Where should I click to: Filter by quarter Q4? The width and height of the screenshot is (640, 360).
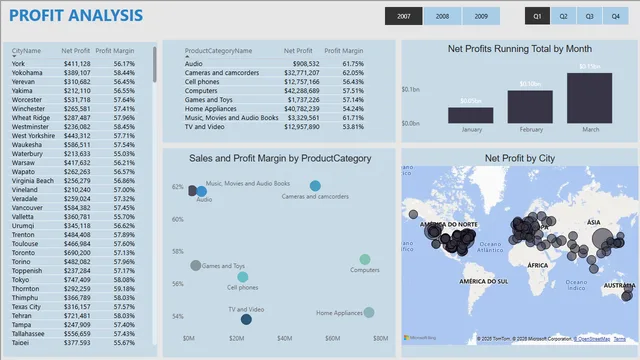point(616,16)
